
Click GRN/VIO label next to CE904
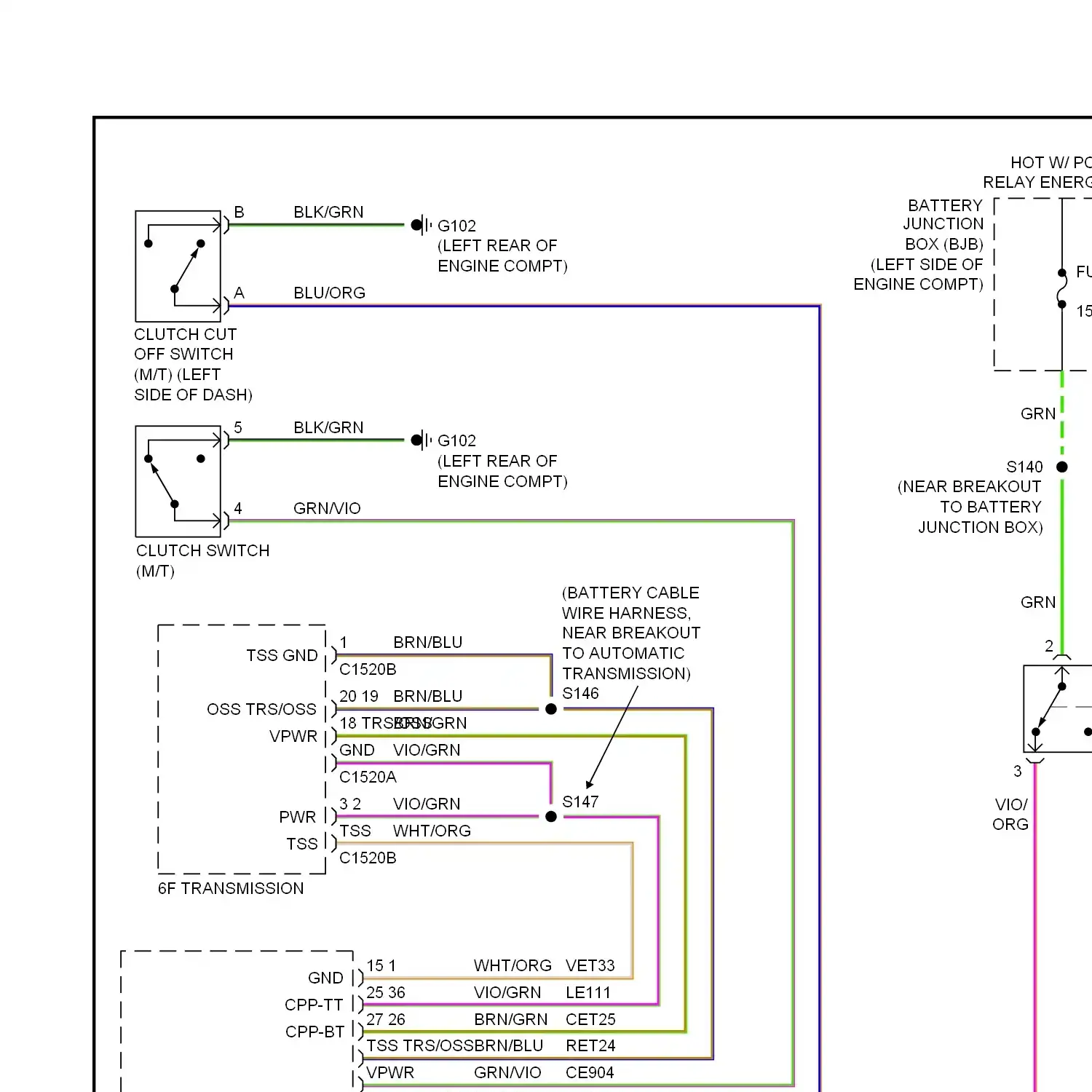click(x=507, y=1072)
